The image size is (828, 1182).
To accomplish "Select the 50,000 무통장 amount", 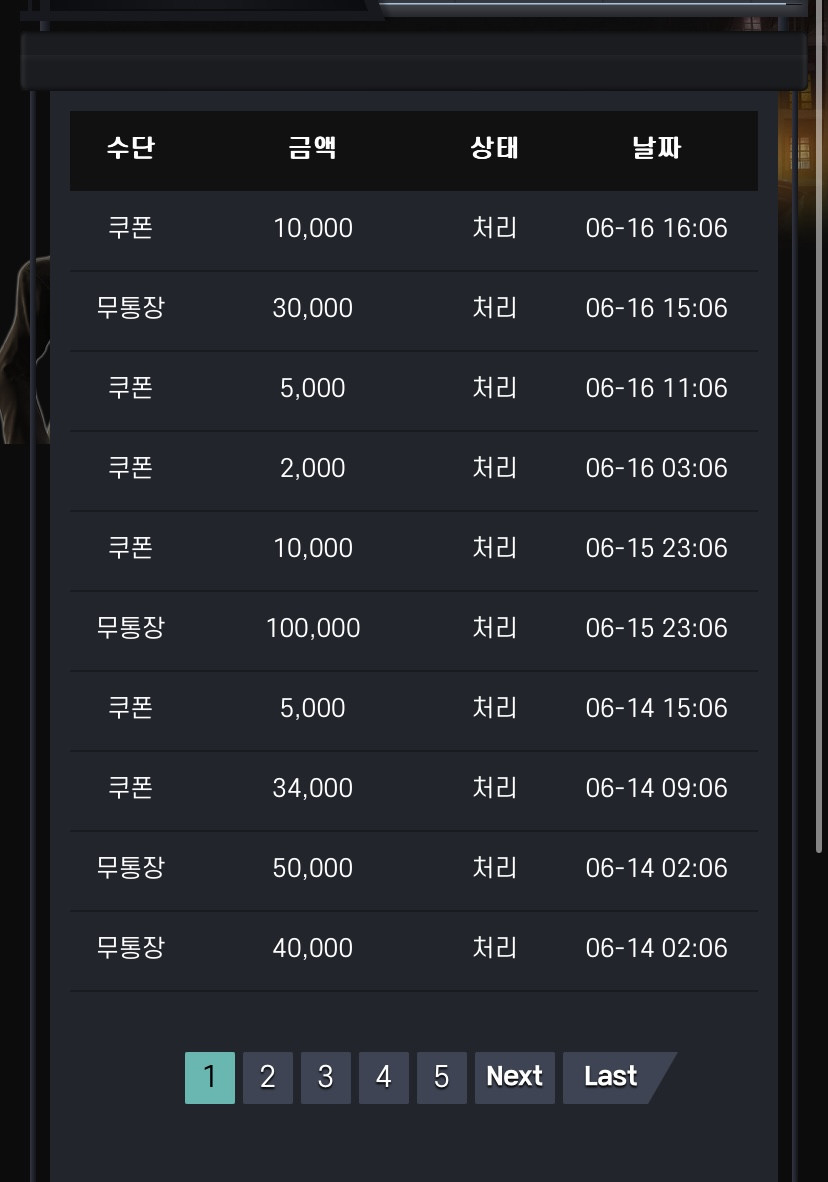I will pyautogui.click(x=313, y=868).
